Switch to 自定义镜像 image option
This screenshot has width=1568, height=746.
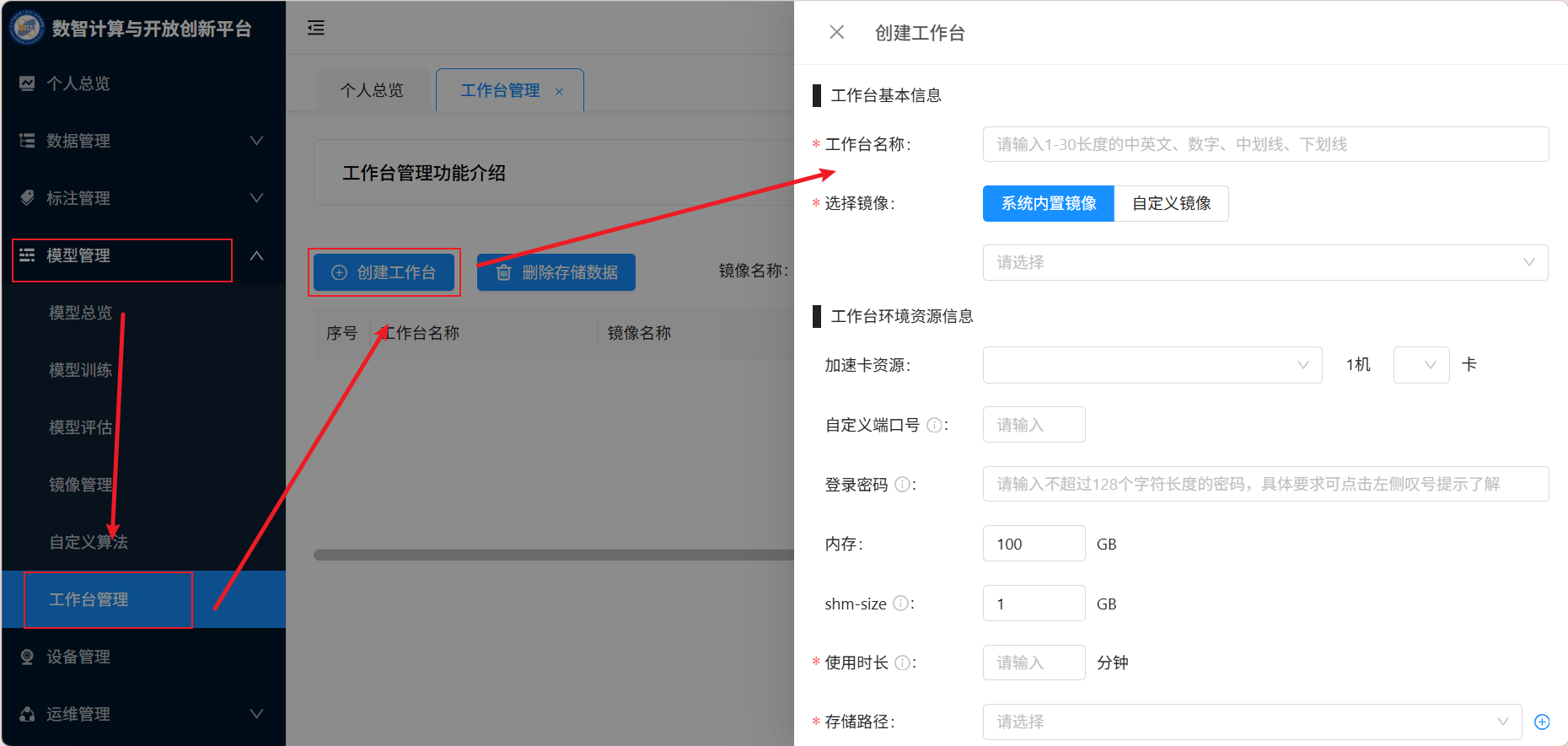[1171, 203]
